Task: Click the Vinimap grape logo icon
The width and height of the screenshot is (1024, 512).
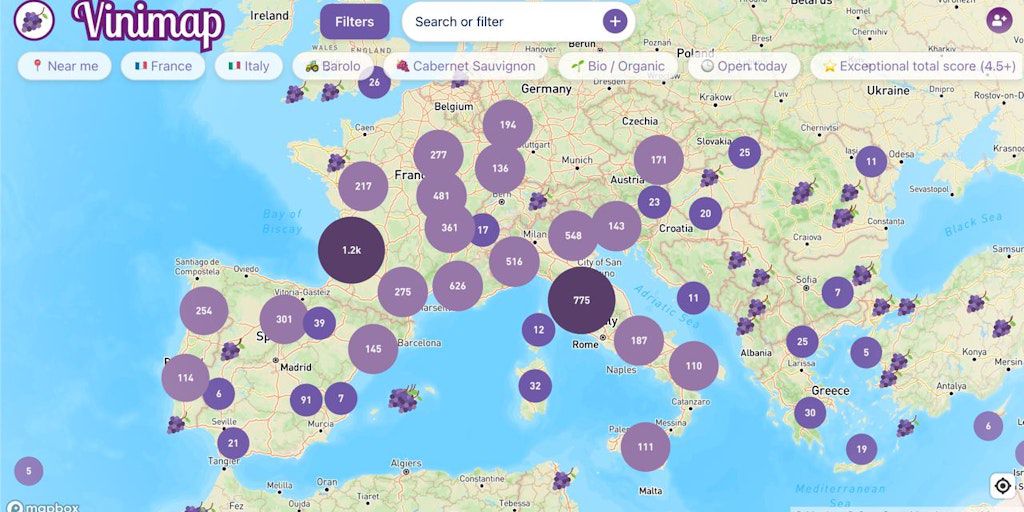Action: (33, 20)
